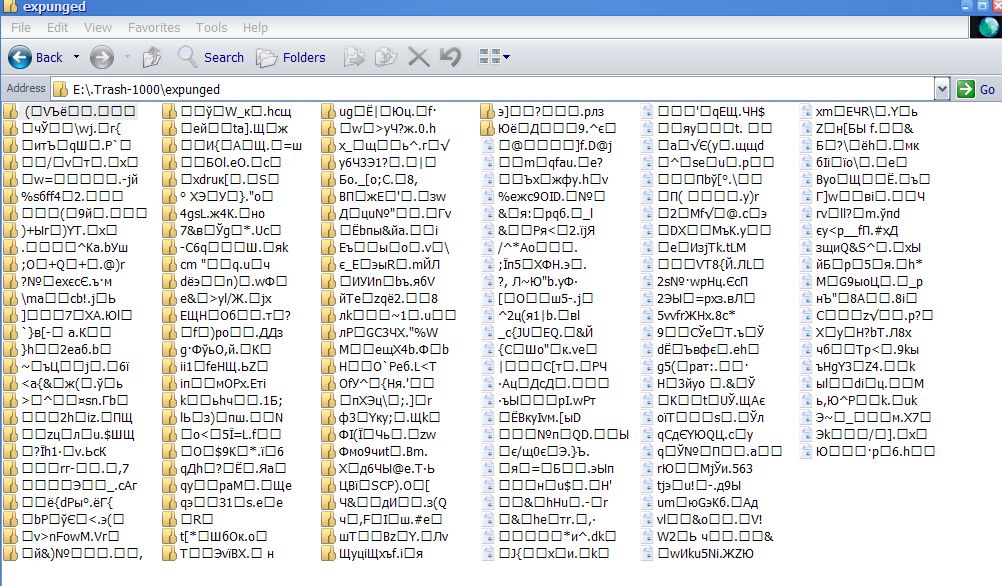The width and height of the screenshot is (1002, 586).
Task: Select the file named rЮ□□МjЎи.563
Action: 697,468
